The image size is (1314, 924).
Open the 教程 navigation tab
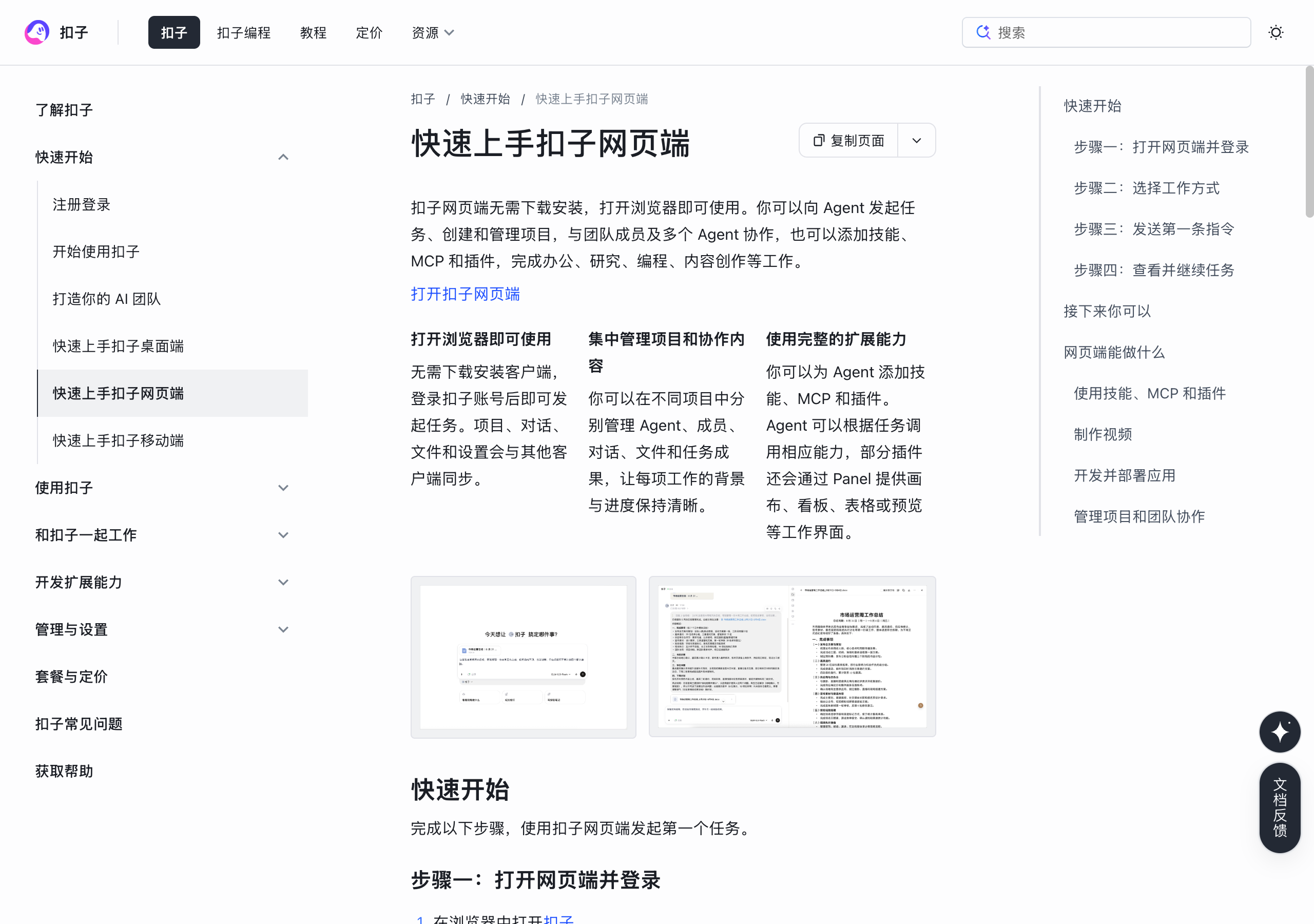point(313,33)
